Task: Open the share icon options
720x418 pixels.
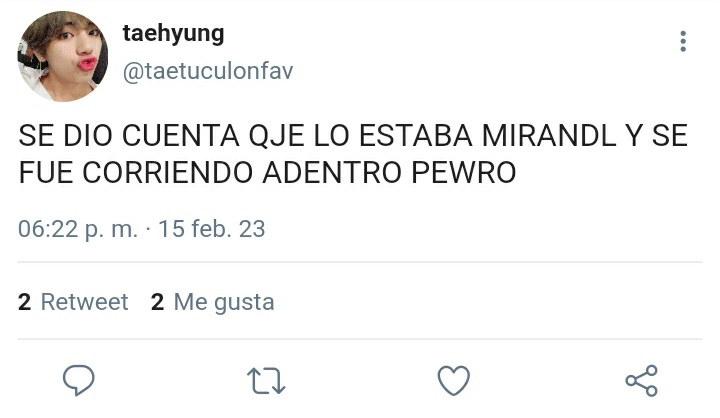Action: [641, 381]
